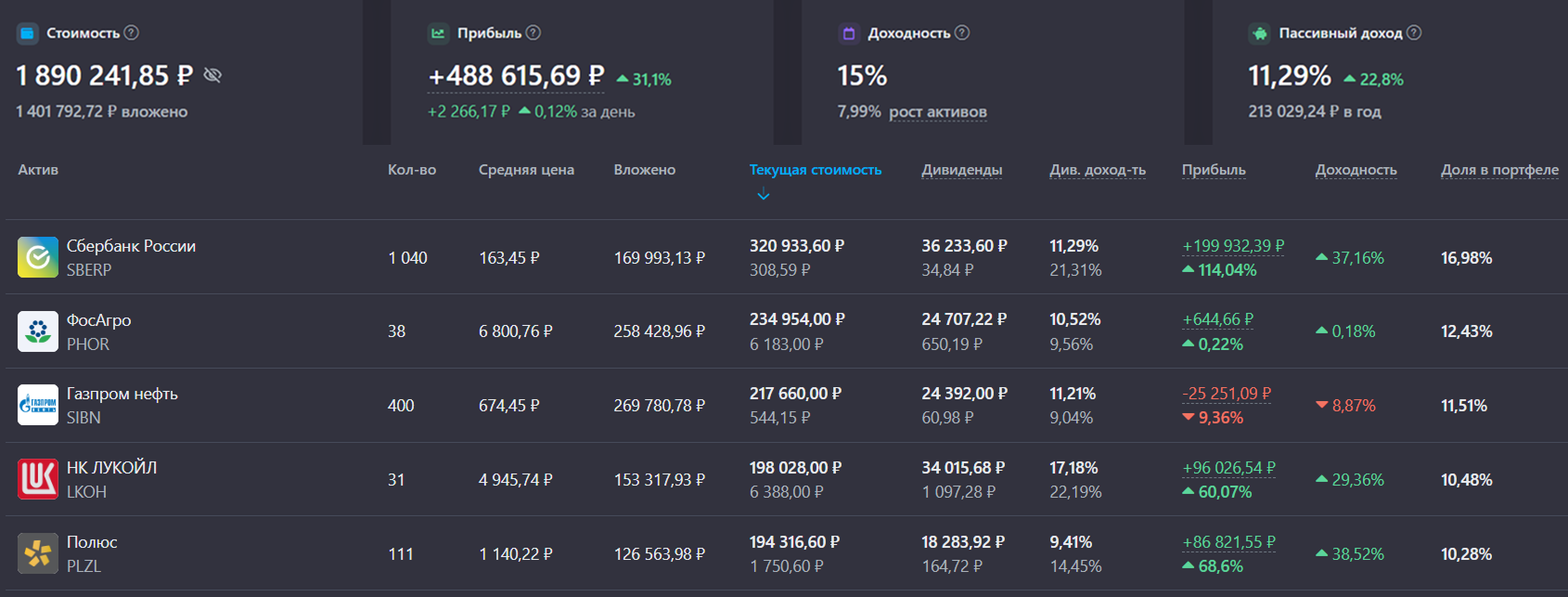Sort table by Текущая стоимость column
Image resolution: width=1568 pixels, height=597 pixels.
coord(816,170)
